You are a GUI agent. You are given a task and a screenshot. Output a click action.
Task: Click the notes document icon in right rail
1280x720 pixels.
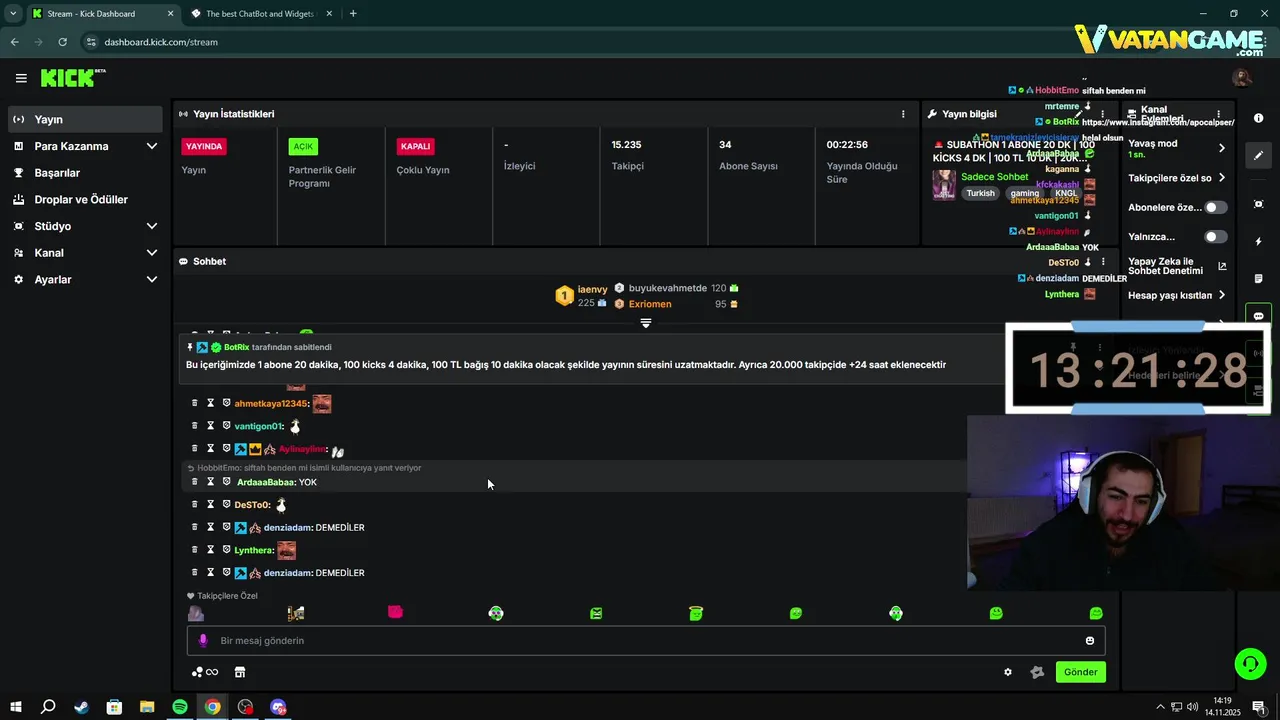coord(1258,278)
